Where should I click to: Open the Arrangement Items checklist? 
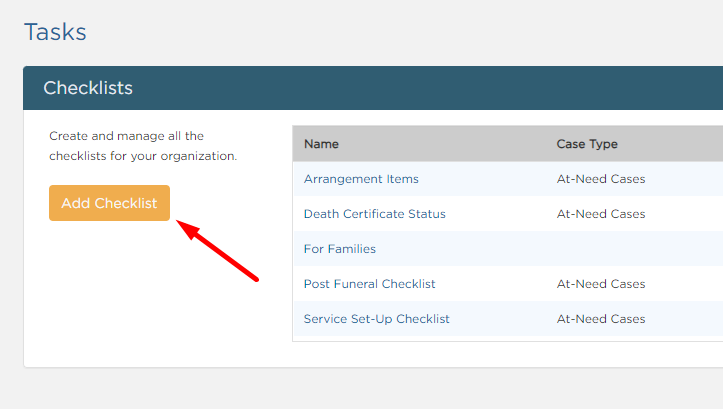click(361, 179)
